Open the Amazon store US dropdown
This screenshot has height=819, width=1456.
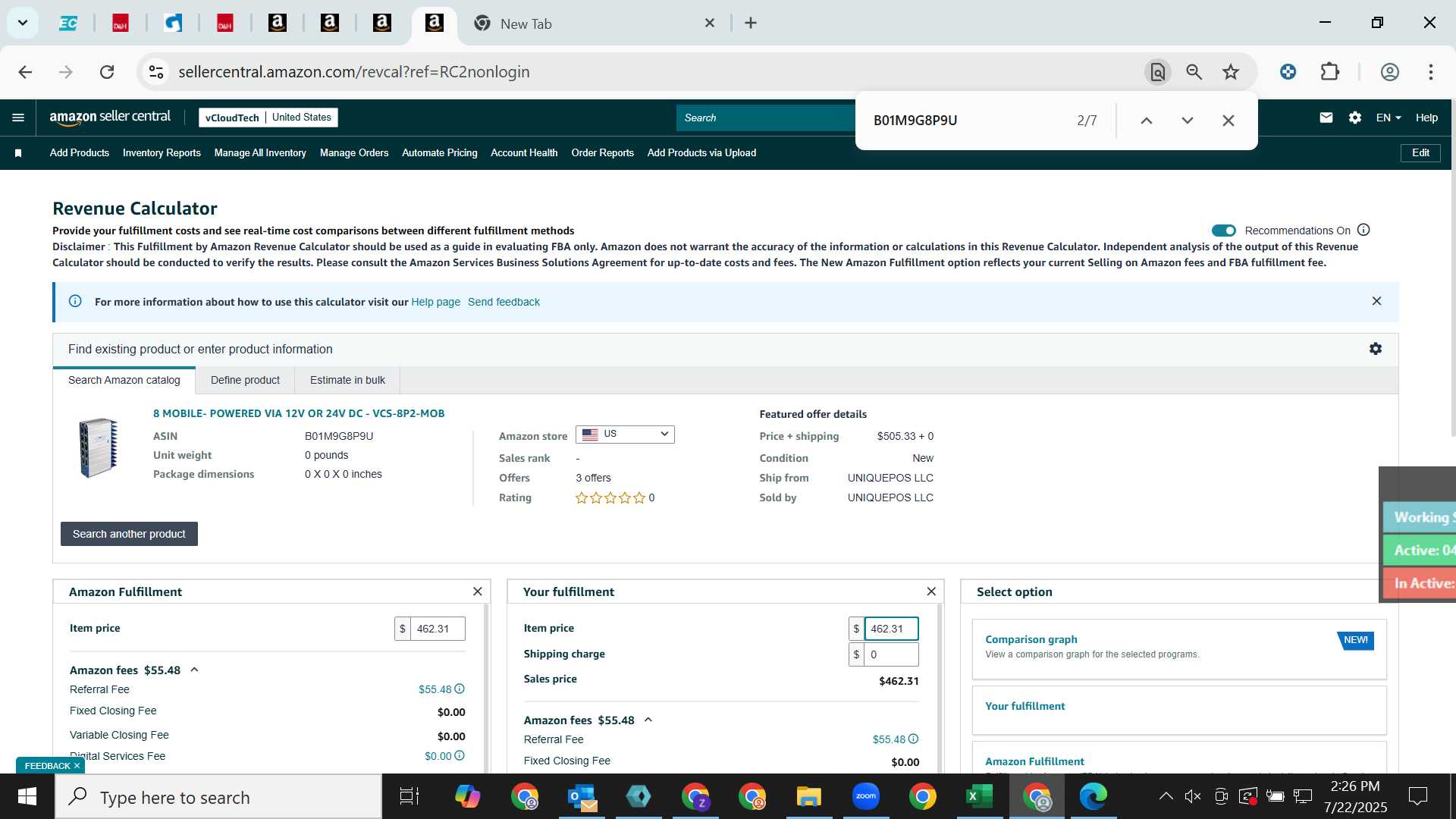tap(625, 435)
